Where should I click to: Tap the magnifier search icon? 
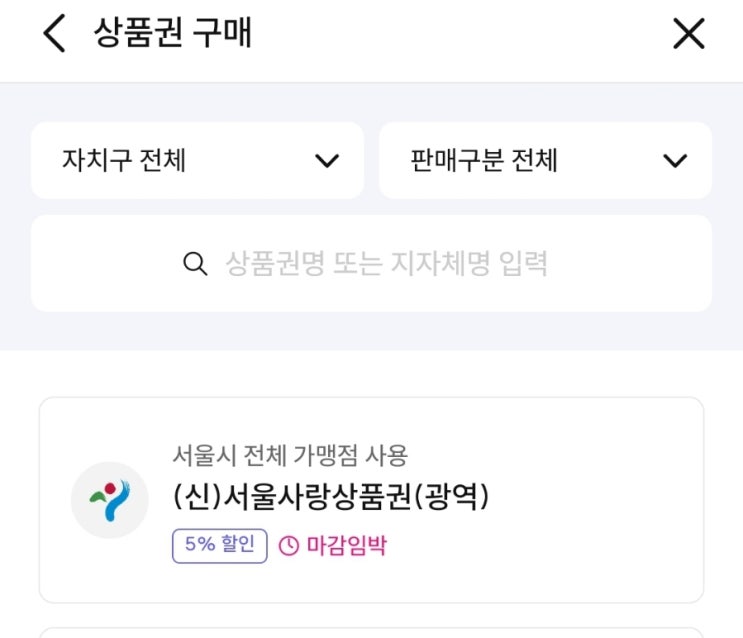click(195, 264)
